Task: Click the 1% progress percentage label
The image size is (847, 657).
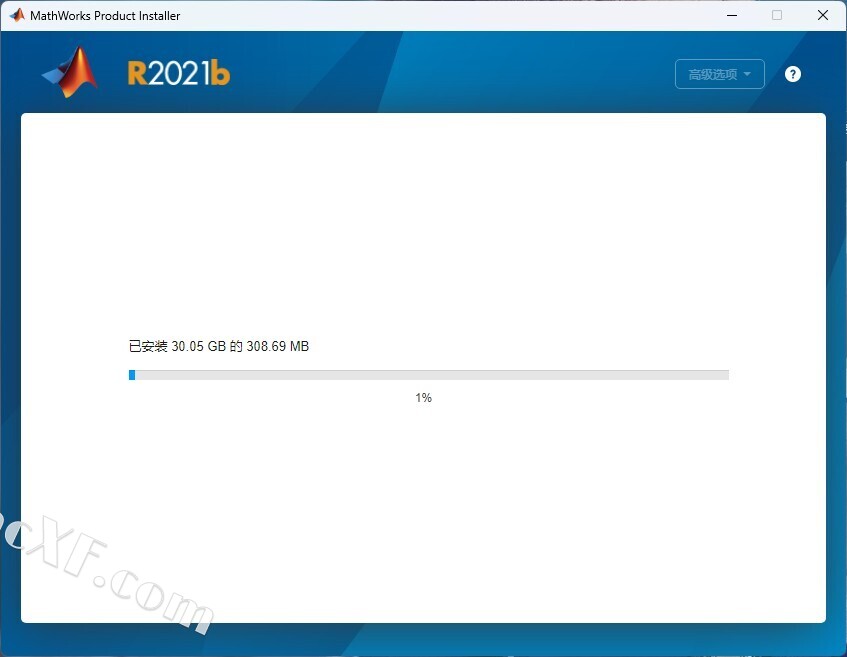Action: [424, 398]
